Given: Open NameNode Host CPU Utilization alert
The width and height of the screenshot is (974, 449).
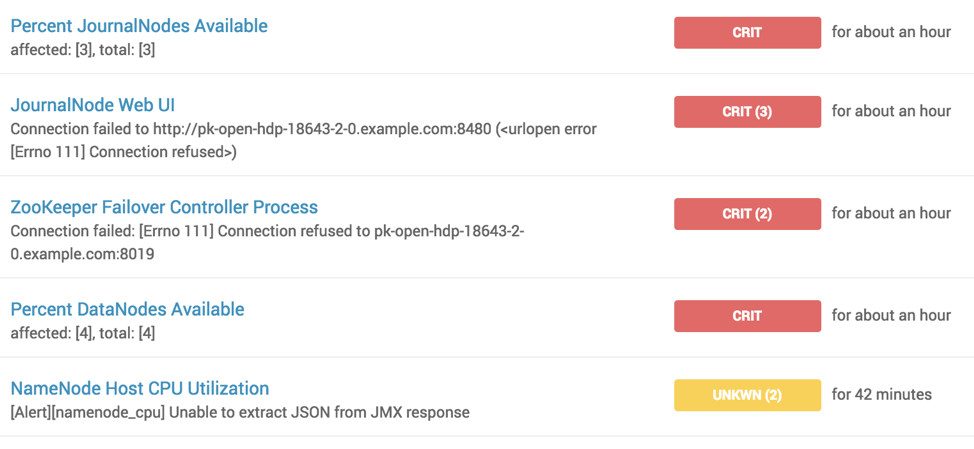Looking at the screenshot, I should coord(140,388).
